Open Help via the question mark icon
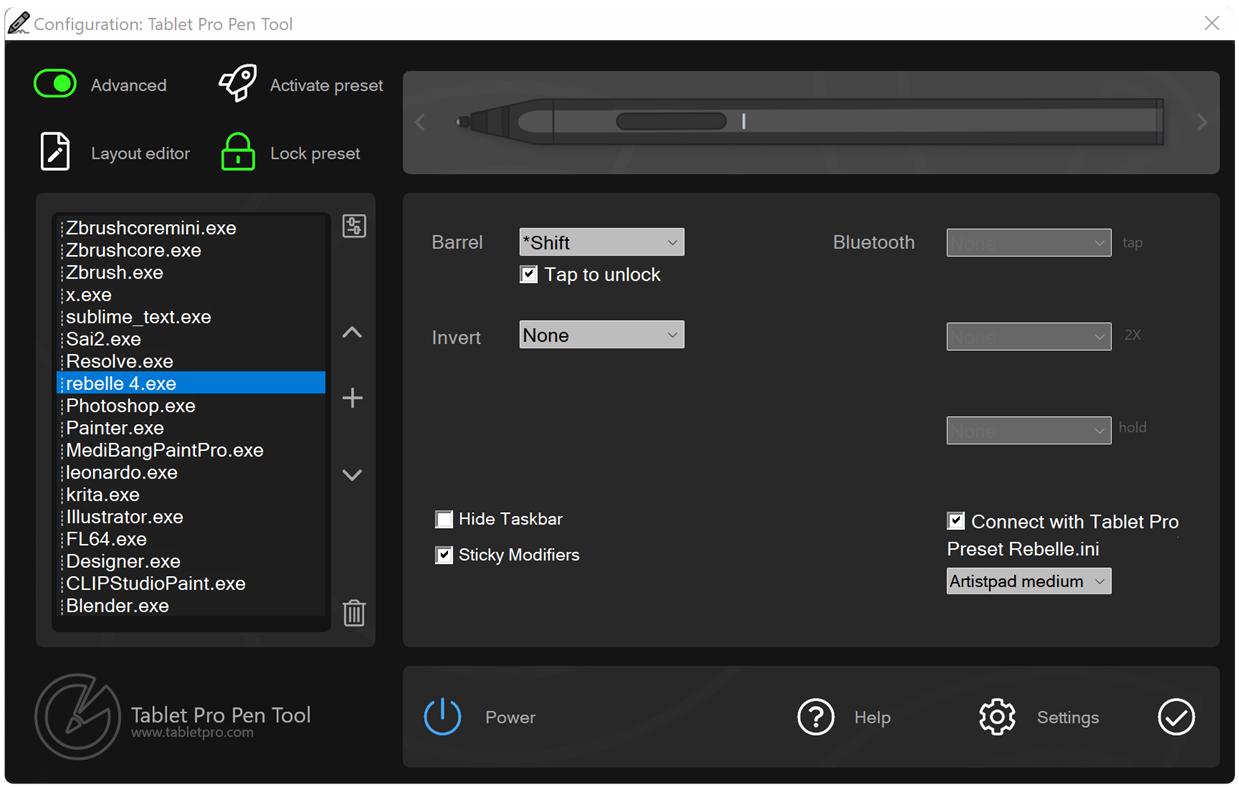 point(815,717)
